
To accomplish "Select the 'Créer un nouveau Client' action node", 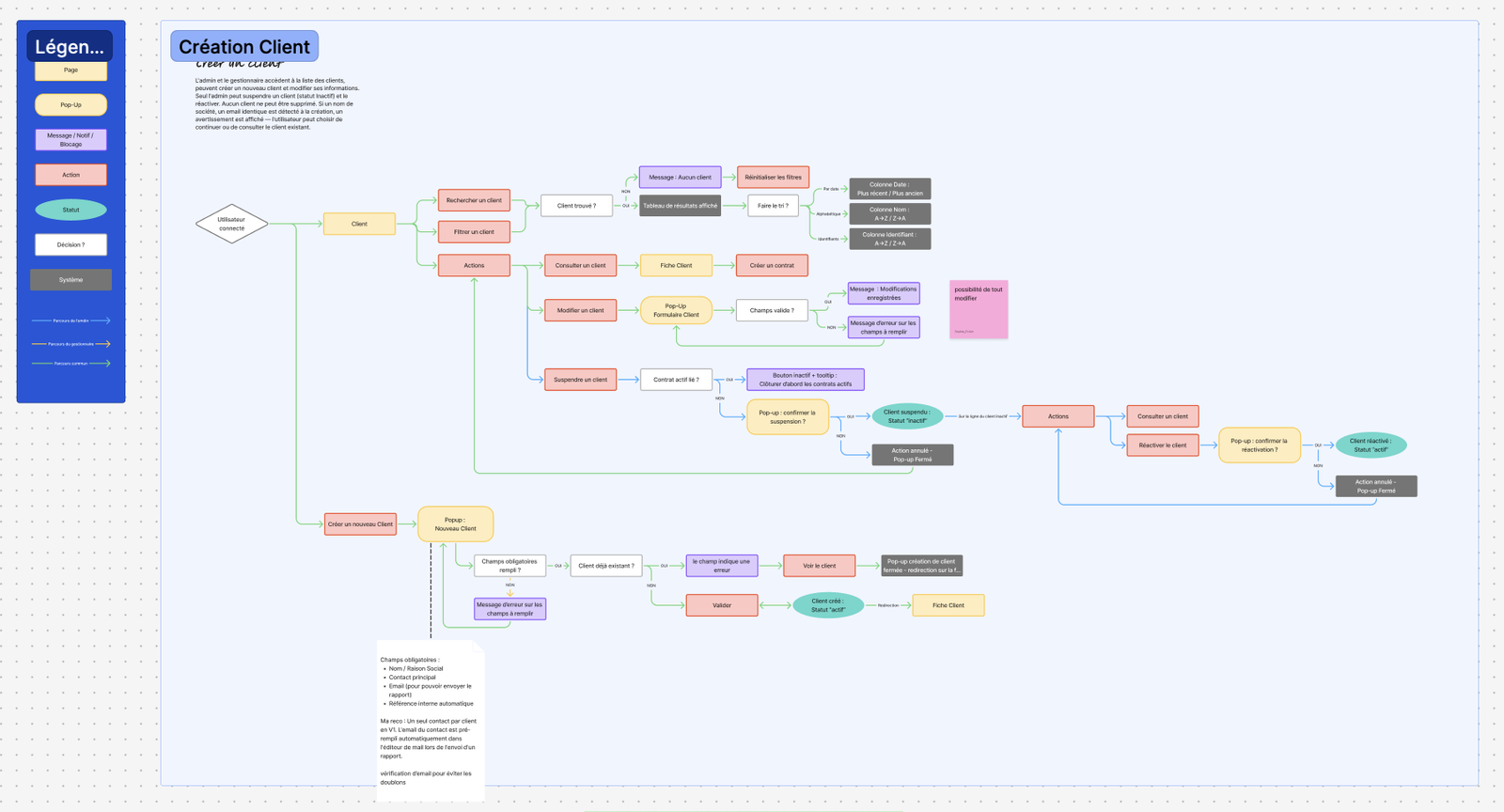I will coord(360,524).
